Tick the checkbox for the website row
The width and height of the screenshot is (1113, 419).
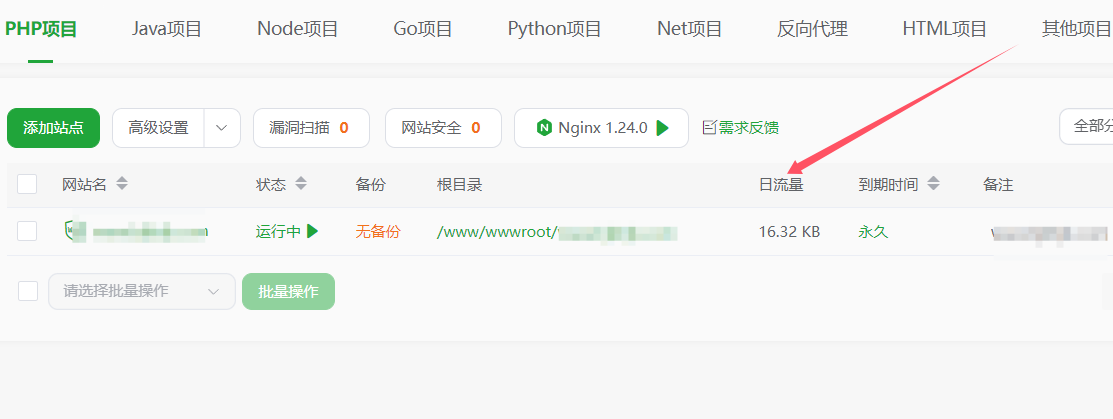click(x=27, y=231)
